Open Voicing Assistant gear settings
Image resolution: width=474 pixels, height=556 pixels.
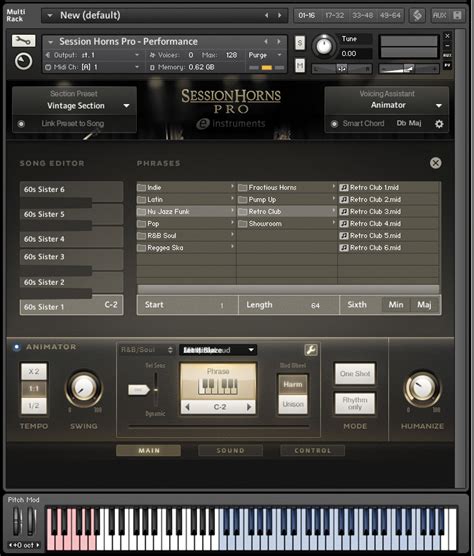click(x=439, y=124)
